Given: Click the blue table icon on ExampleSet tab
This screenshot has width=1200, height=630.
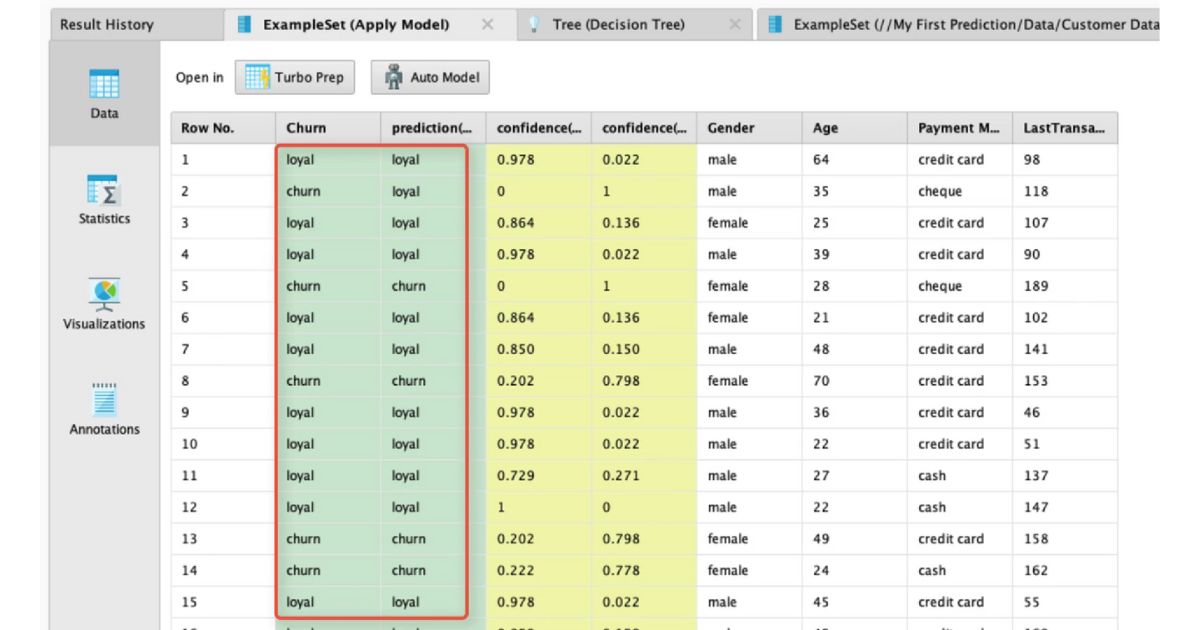Looking at the screenshot, I should 243,24.
